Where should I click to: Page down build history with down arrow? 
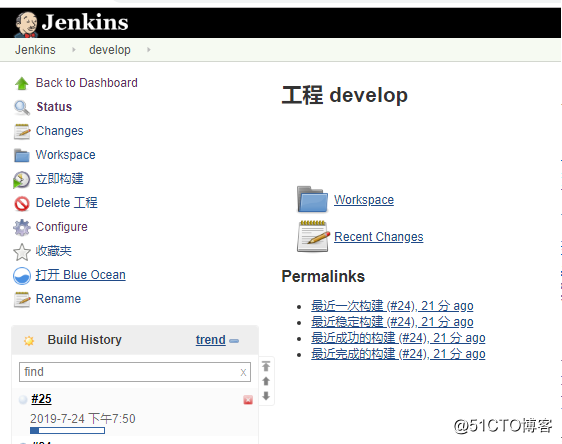point(266,396)
